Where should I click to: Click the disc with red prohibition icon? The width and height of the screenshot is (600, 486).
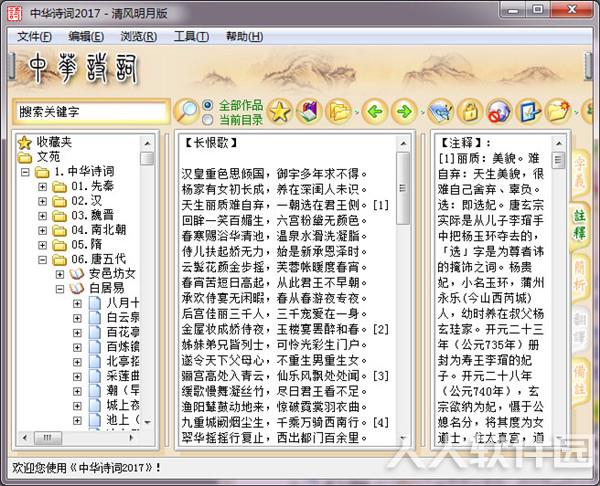(x=499, y=111)
